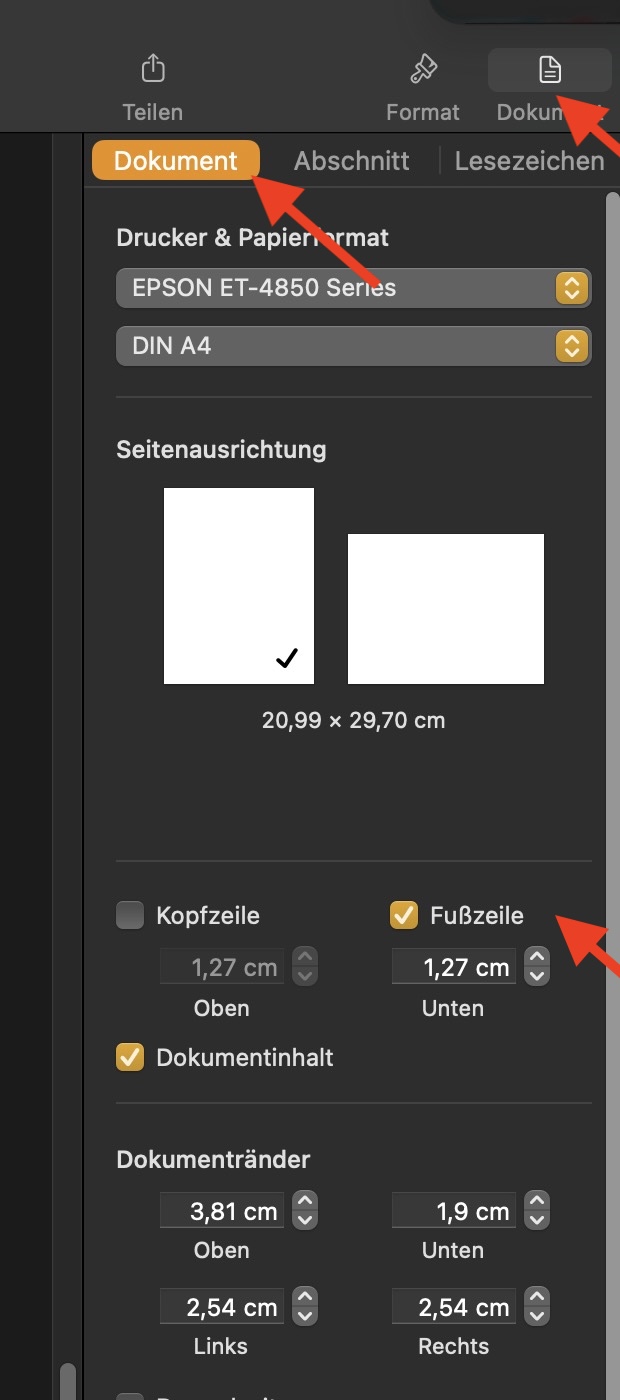
Task: Click the Fußzeile Unten distance field
Action: tap(453, 967)
